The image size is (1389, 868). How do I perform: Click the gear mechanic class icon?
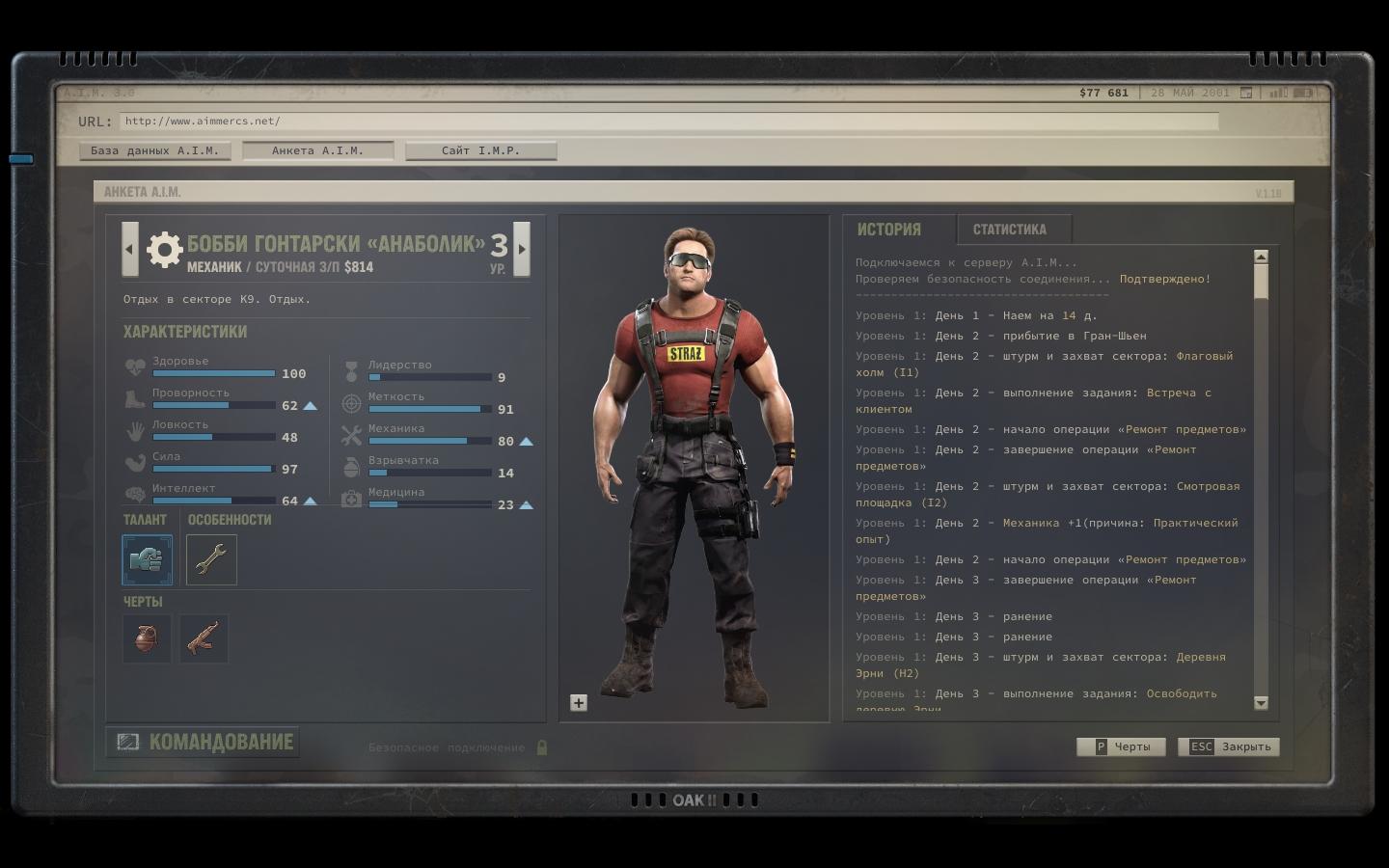(x=165, y=251)
